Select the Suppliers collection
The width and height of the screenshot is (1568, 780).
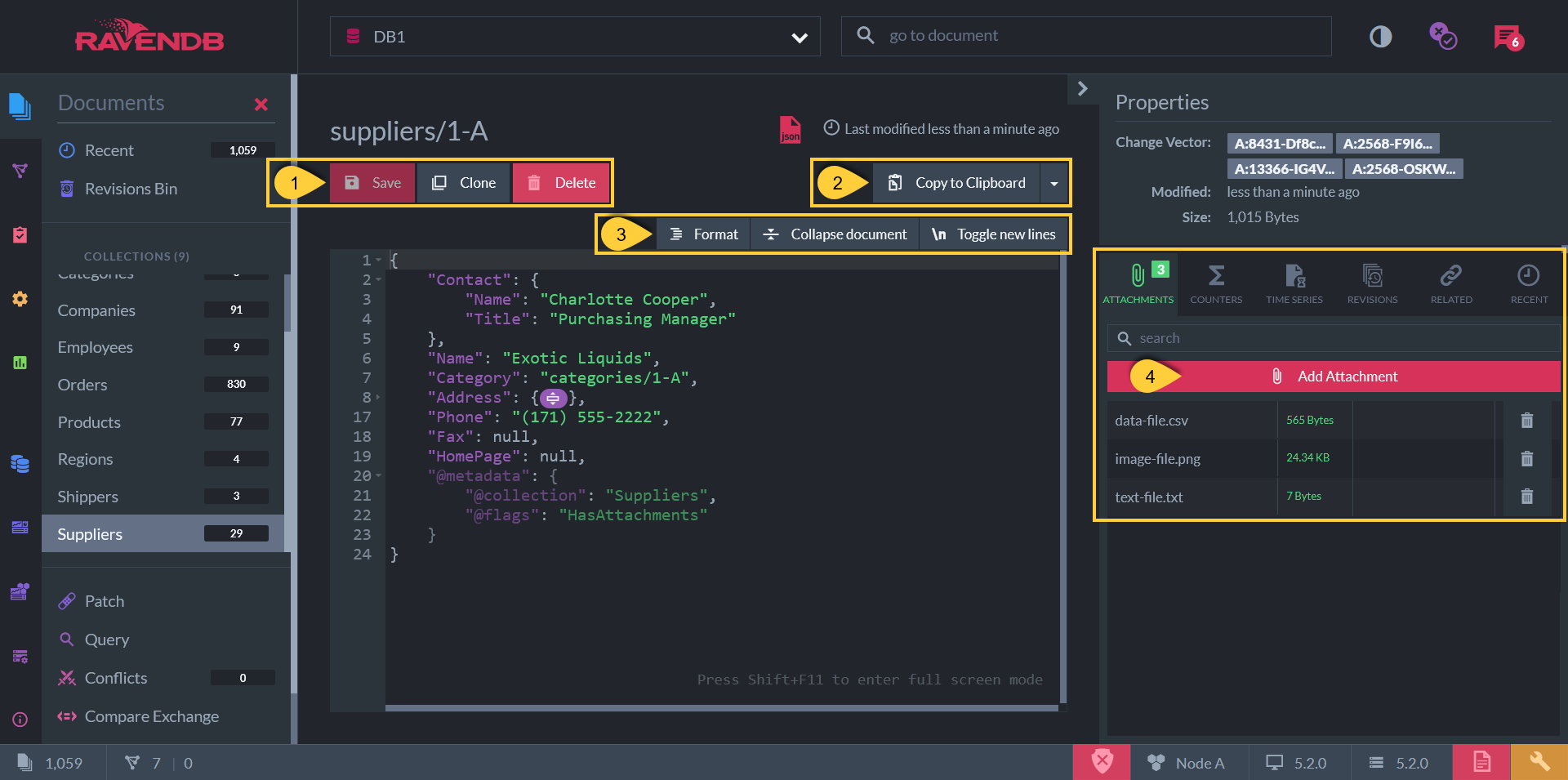[x=163, y=534]
